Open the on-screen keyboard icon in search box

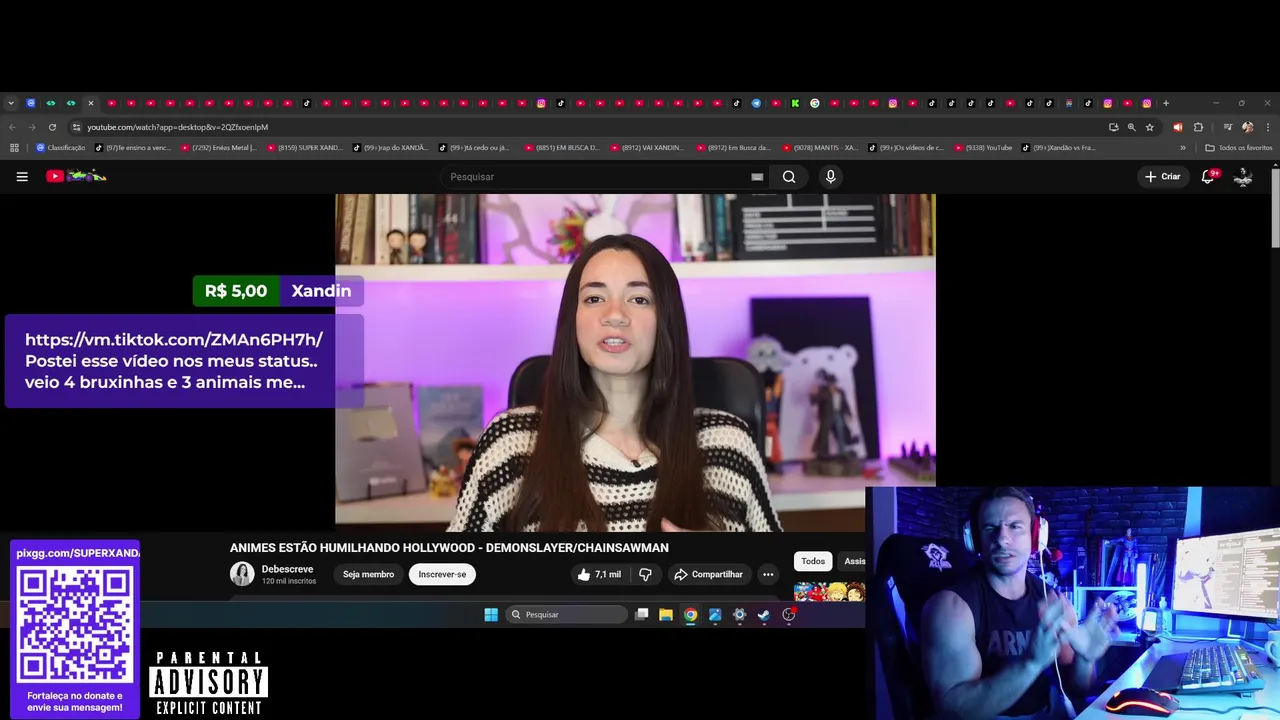click(x=757, y=177)
